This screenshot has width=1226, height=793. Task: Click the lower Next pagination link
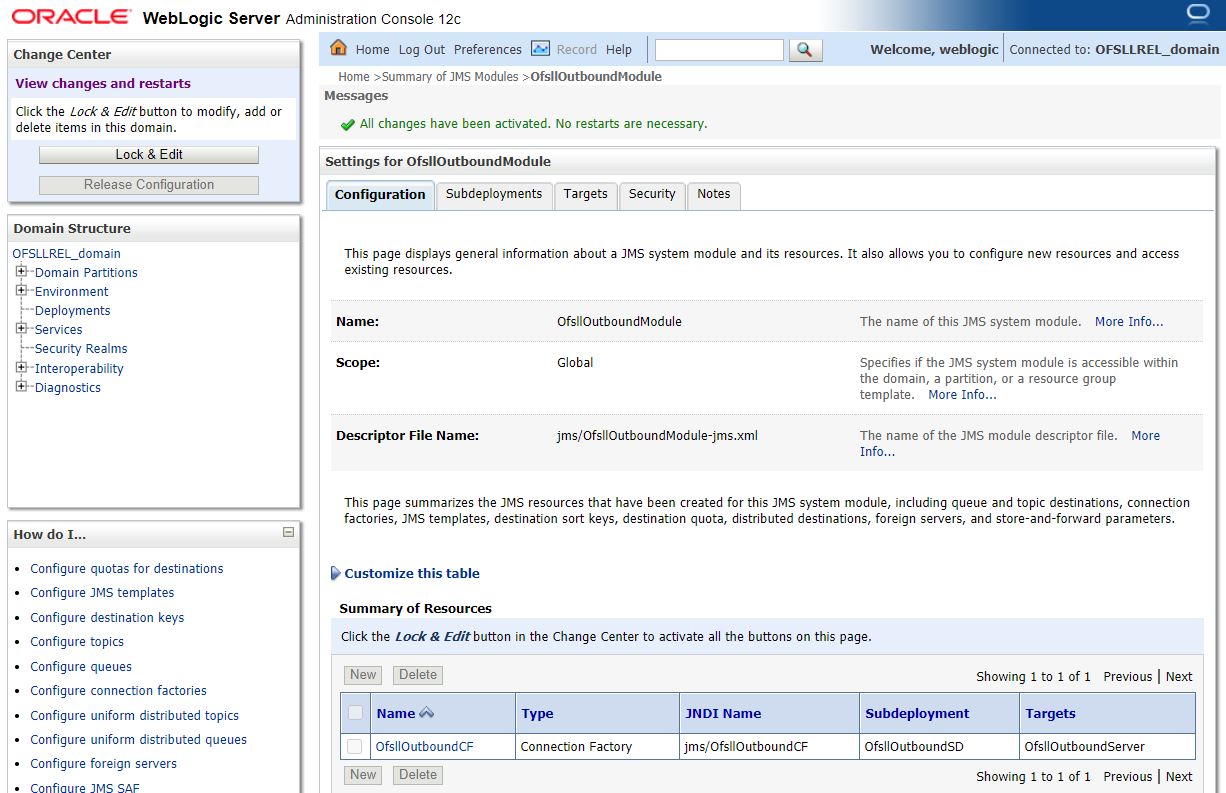1179,776
